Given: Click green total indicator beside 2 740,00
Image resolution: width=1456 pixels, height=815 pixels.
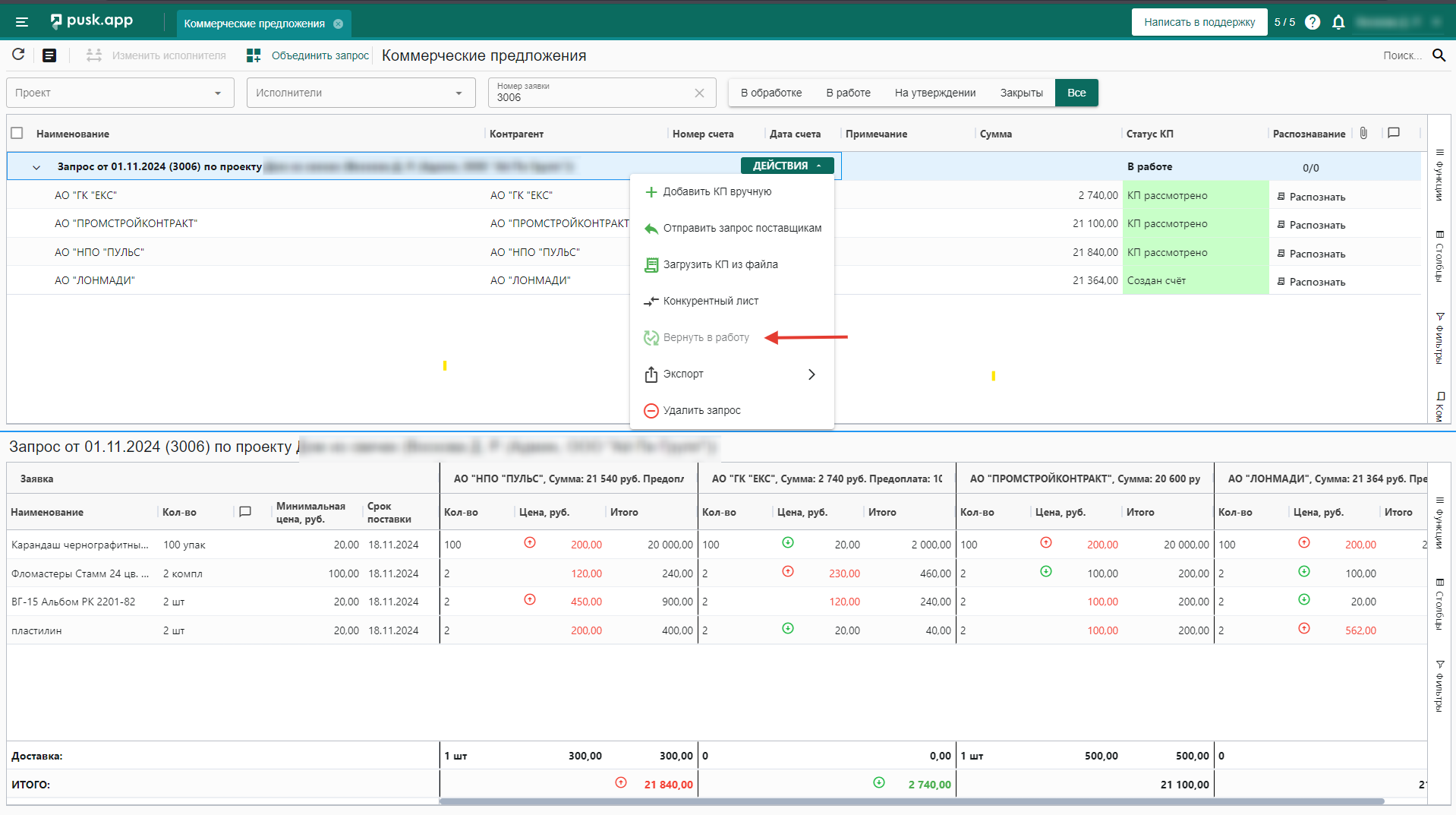Looking at the screenshot, I should pos(879,783).
